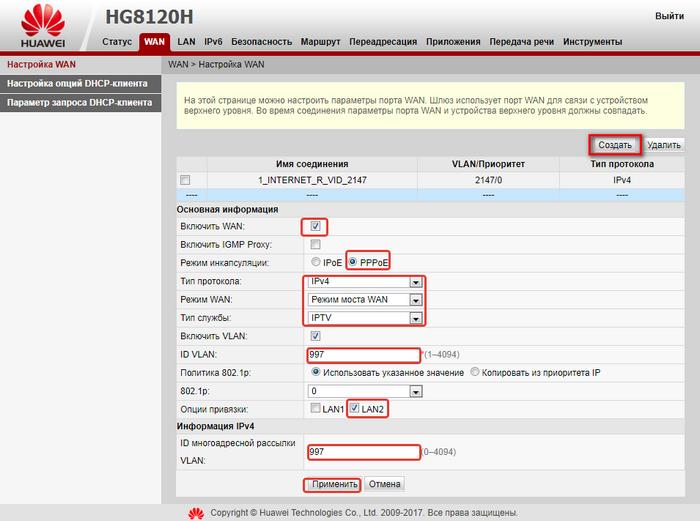
Task: Go to the Инструменты tab
Action: click(x=592, y=42)
